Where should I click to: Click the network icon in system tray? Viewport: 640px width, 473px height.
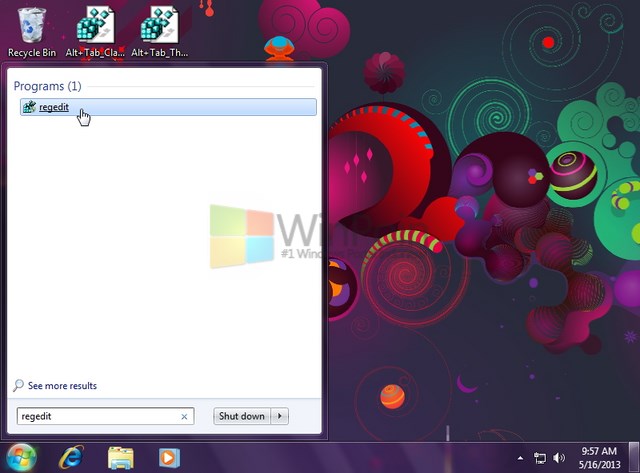click(x=540, y=458)
